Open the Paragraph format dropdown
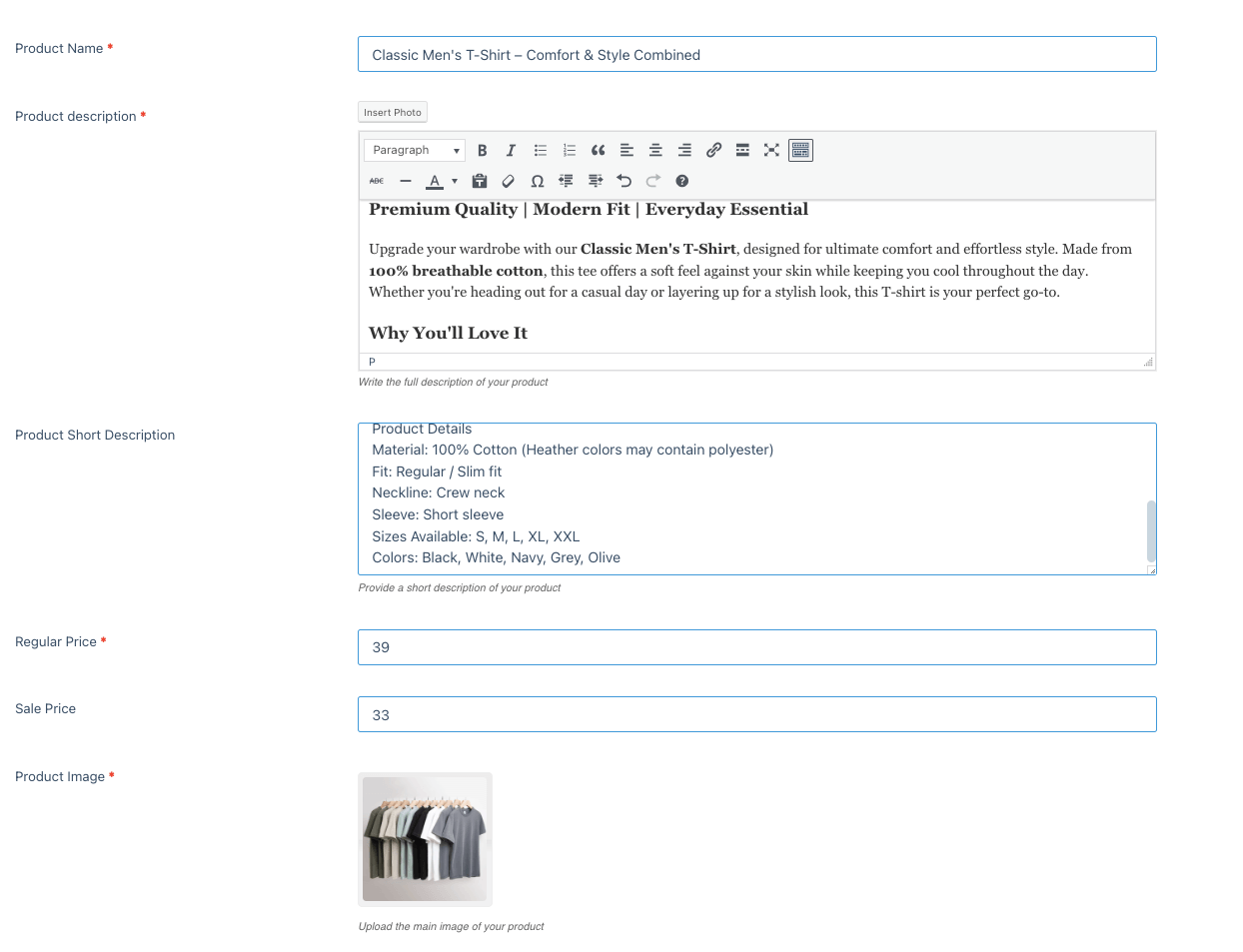 coord(415,150)
